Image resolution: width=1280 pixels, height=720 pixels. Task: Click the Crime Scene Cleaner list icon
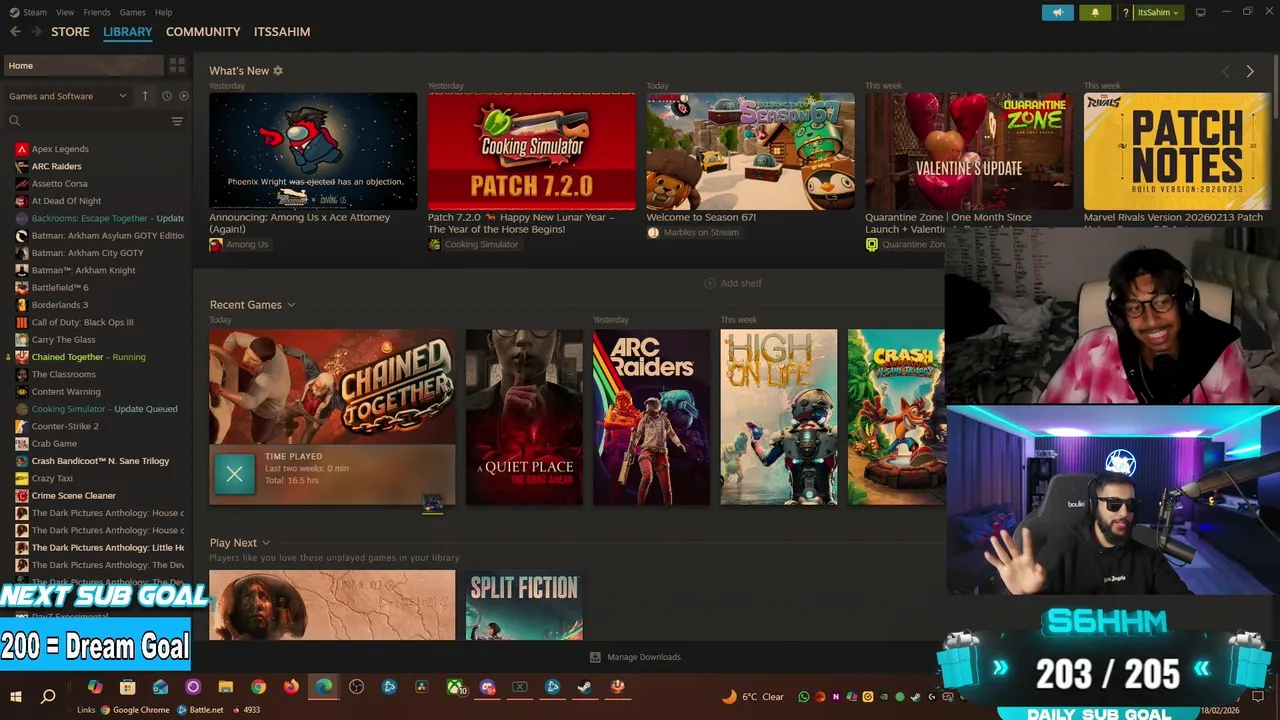[22, 496]
